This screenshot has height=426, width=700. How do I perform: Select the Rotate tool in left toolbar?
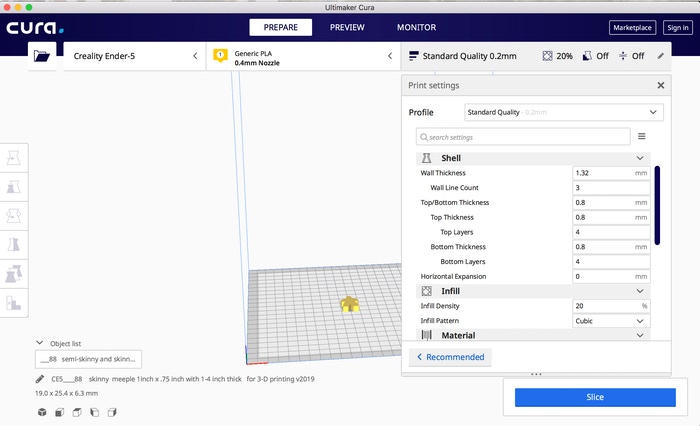click(15, 216)
